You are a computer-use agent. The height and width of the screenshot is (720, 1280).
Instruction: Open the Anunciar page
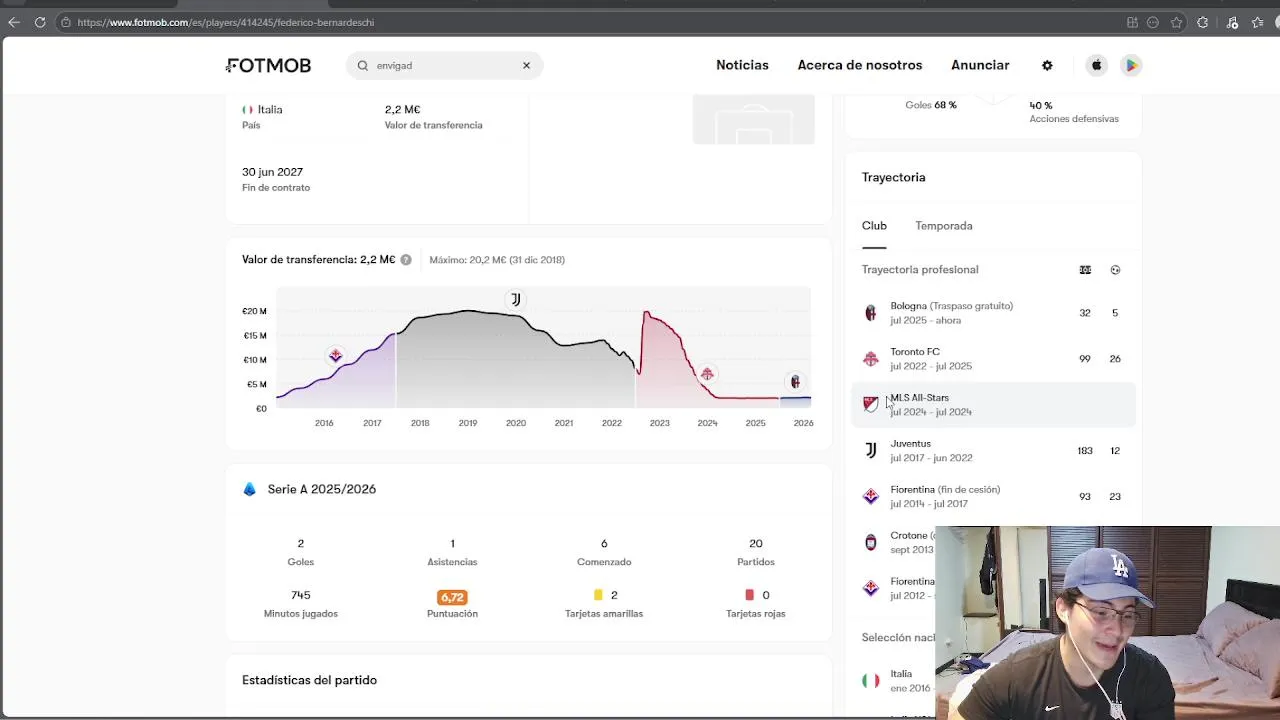point(980,65)
